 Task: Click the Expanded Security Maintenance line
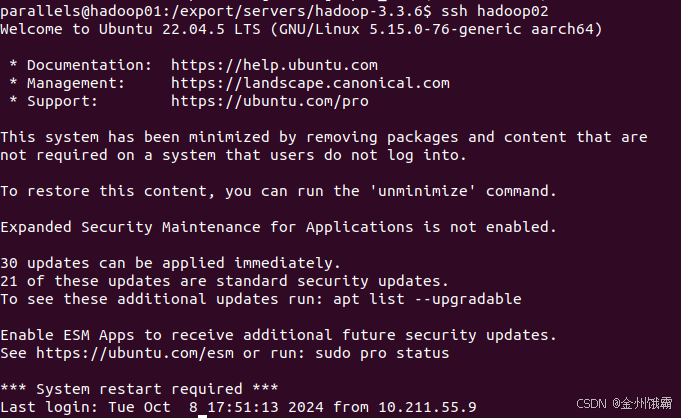coord(278,227)
